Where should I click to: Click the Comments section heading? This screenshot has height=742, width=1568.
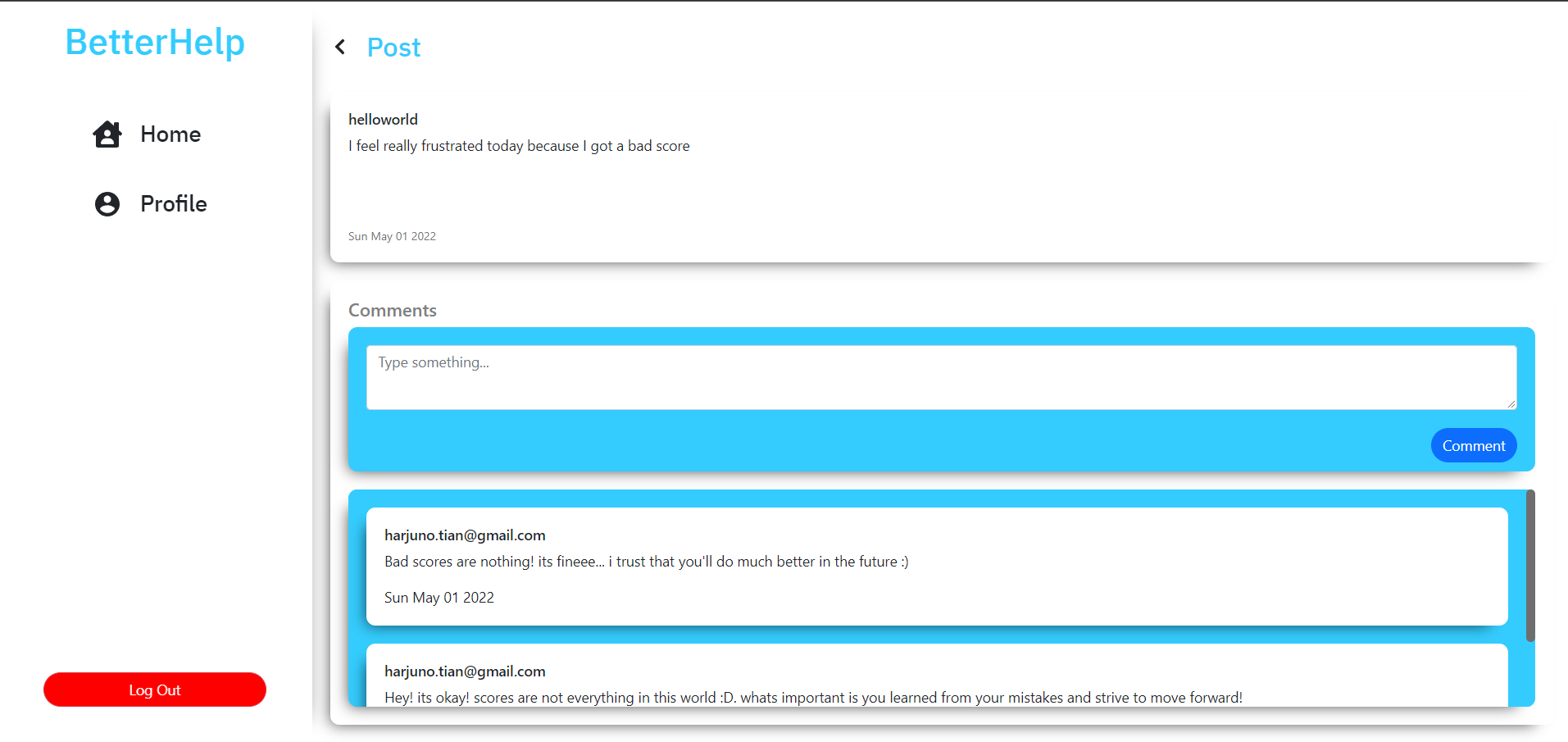tap(393, 311)
